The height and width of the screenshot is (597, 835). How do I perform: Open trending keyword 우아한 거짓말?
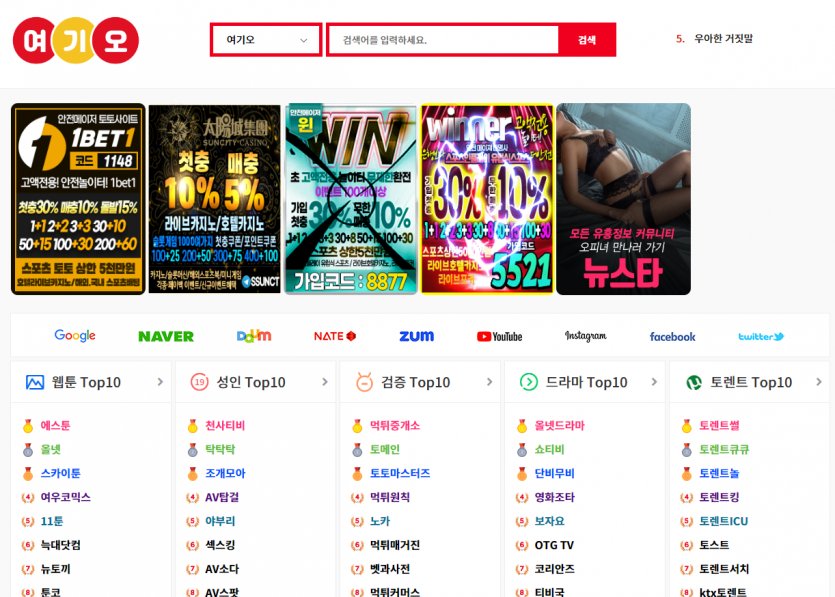click(723, 38)
